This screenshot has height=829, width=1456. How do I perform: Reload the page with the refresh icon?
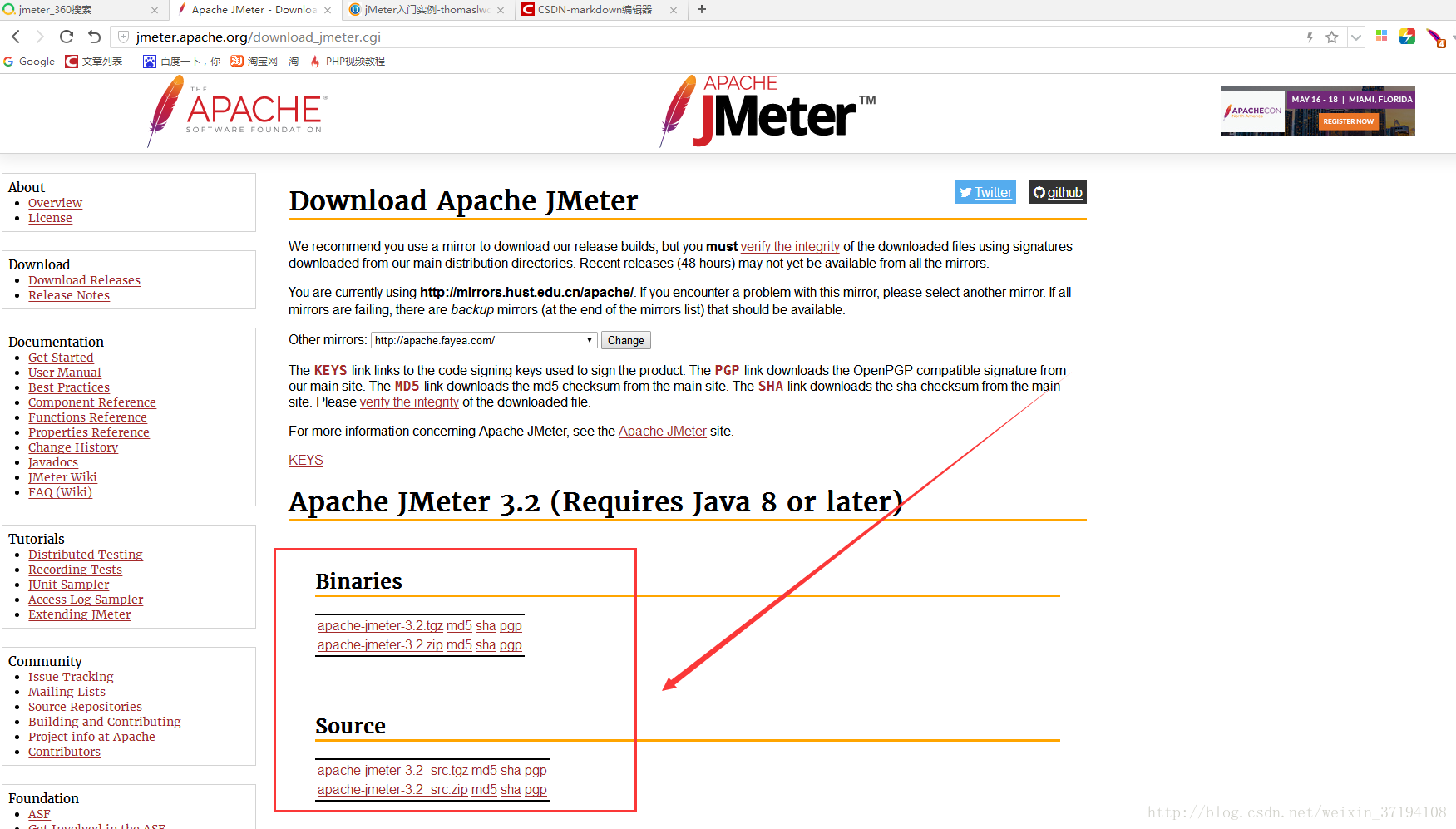pos(67,37)
